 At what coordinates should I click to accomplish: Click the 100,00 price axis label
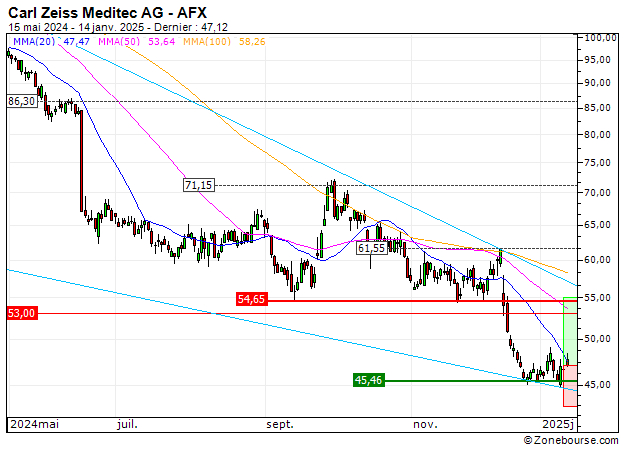point(601,38)
